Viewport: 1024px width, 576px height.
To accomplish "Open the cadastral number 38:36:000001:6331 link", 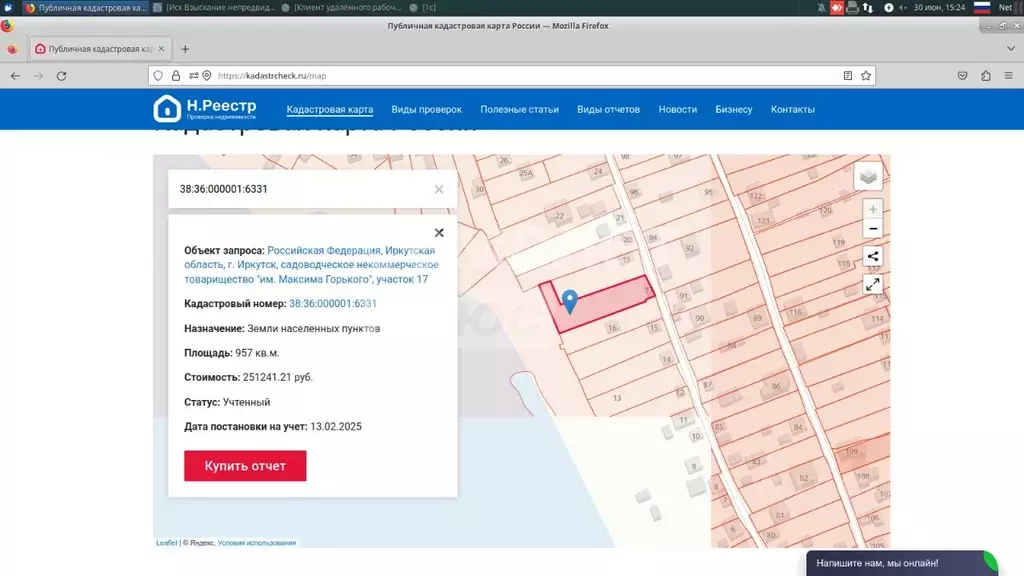I will pos(332,303).
